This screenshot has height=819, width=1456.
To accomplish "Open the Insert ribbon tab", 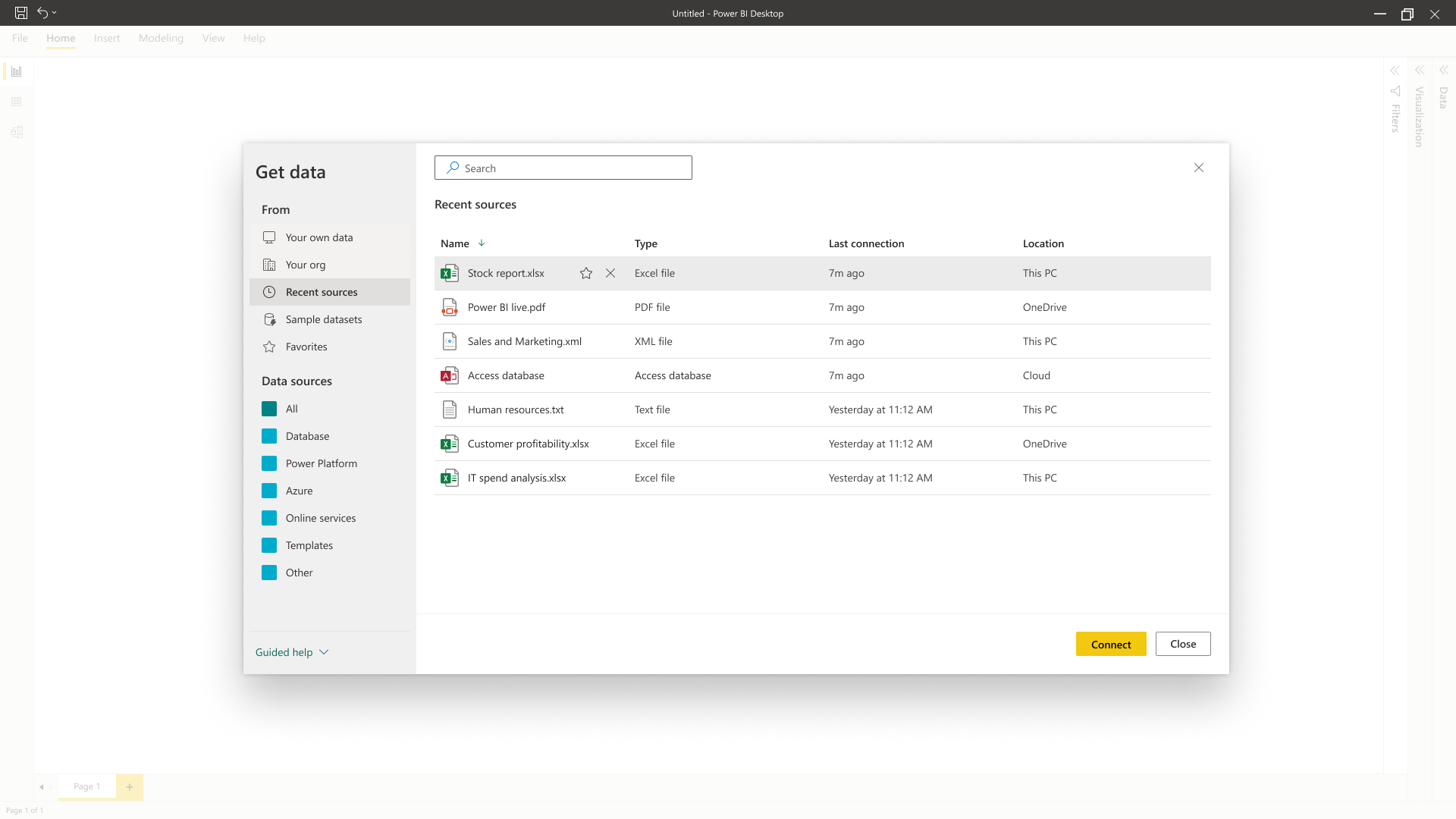I will pos(107,38).
